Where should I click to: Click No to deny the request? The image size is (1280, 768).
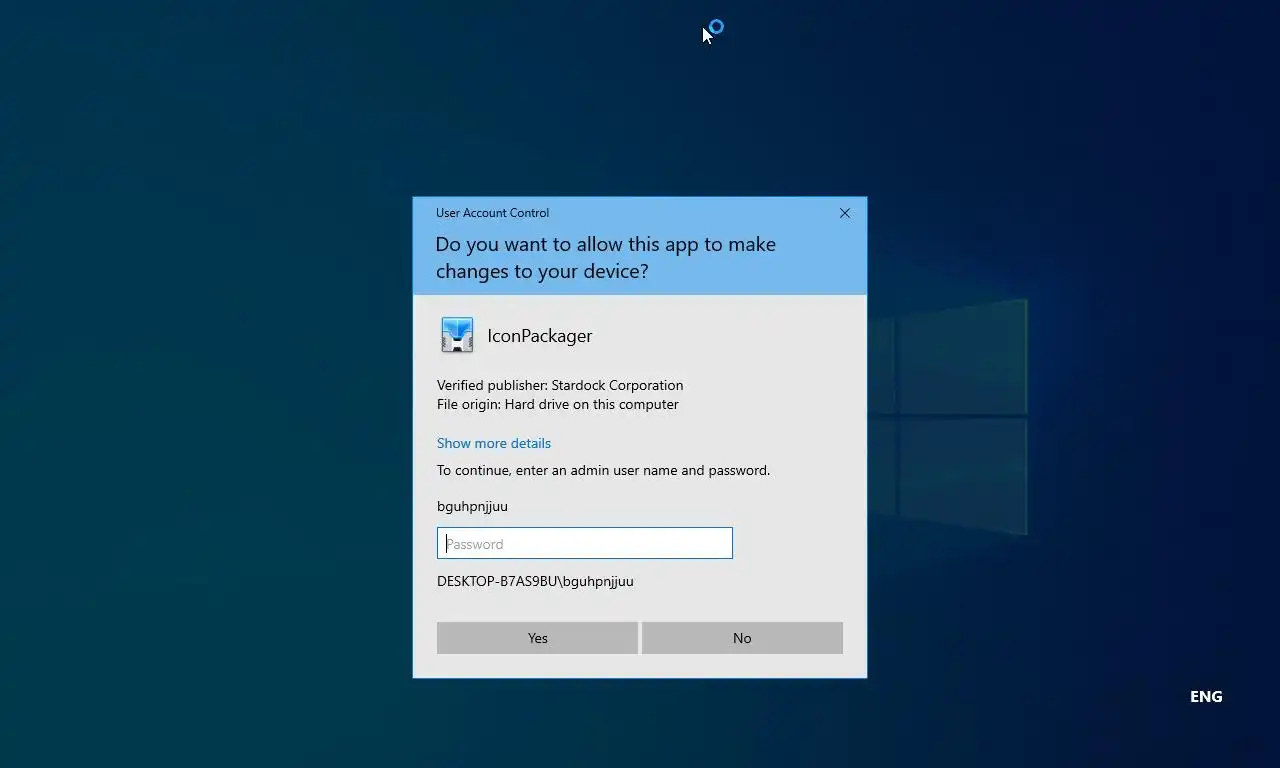pyautogui.click(x=742, y=638)
